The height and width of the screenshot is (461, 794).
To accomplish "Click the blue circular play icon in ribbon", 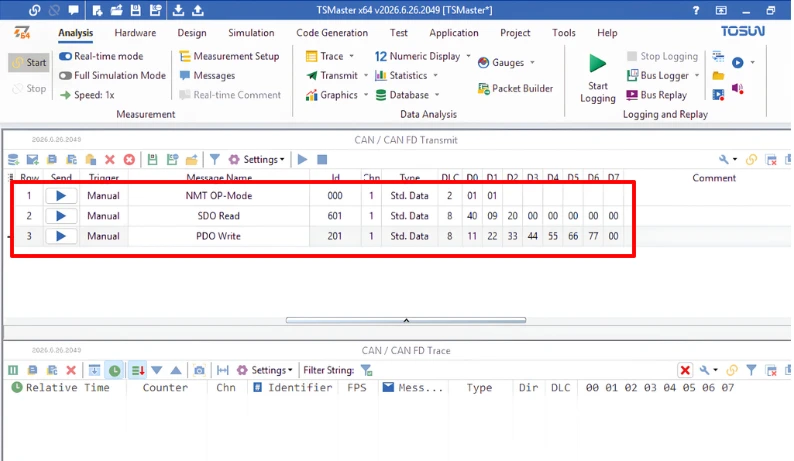I will (738, 62).
